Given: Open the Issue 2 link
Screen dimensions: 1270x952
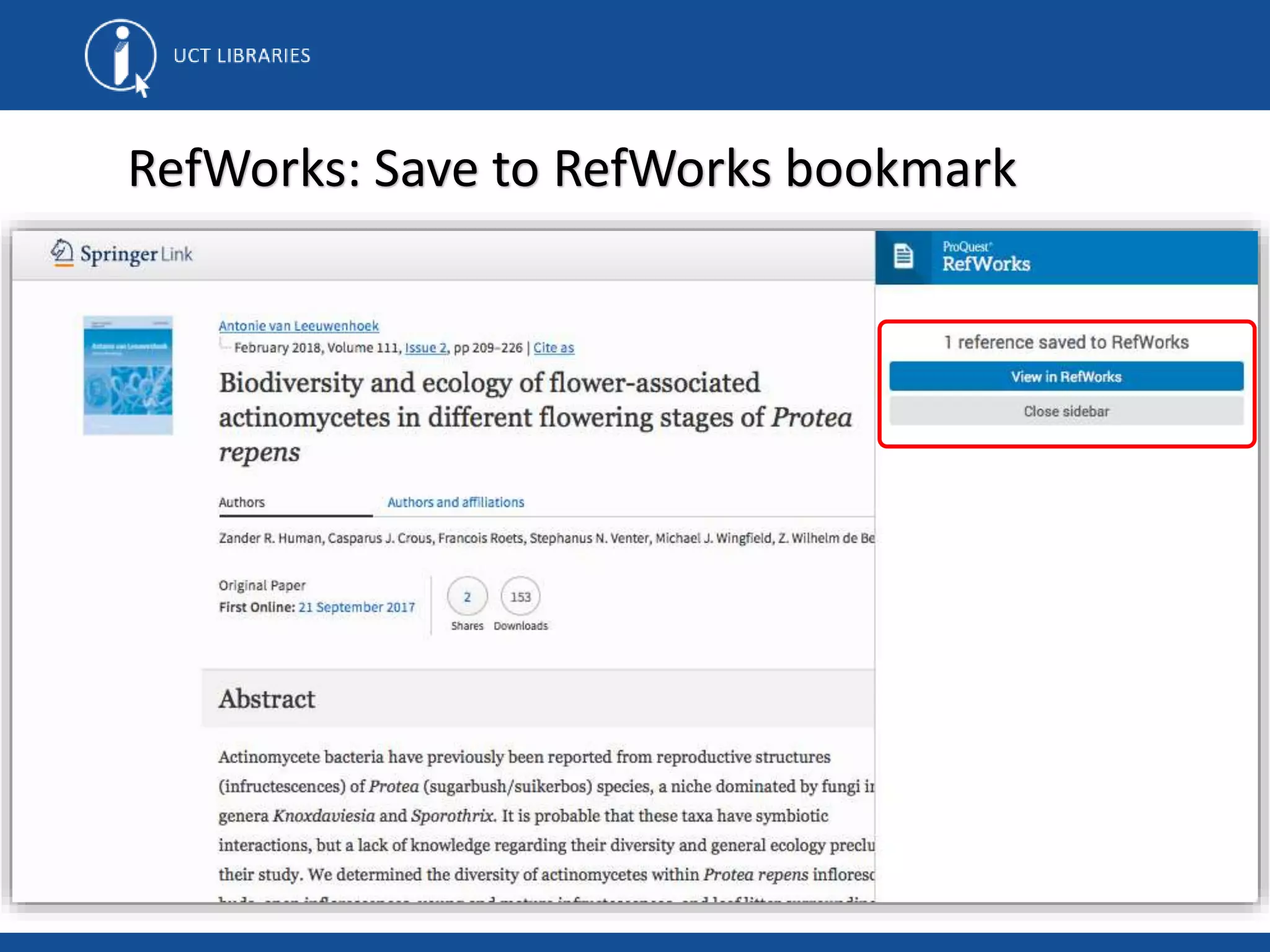Looking at the screenshot, I should 425,348.
